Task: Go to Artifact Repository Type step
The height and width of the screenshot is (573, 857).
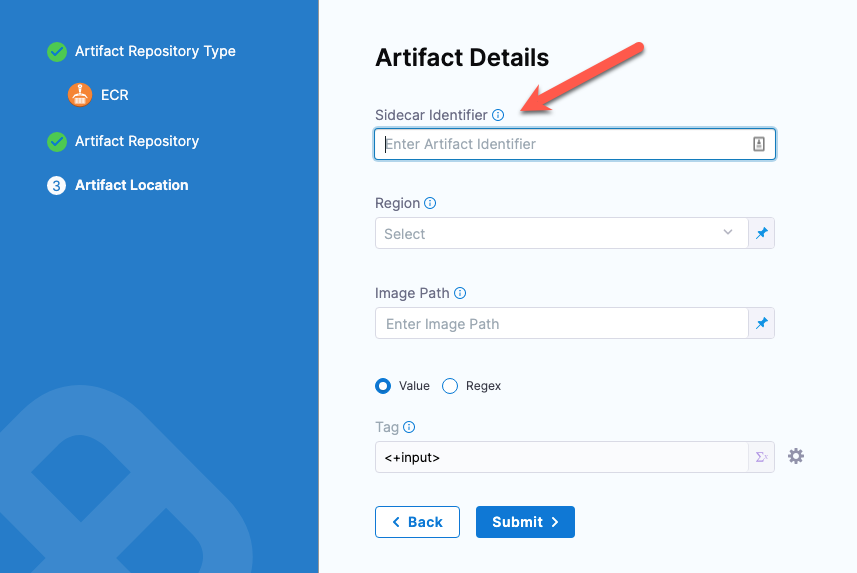Action: coord(155,51)
